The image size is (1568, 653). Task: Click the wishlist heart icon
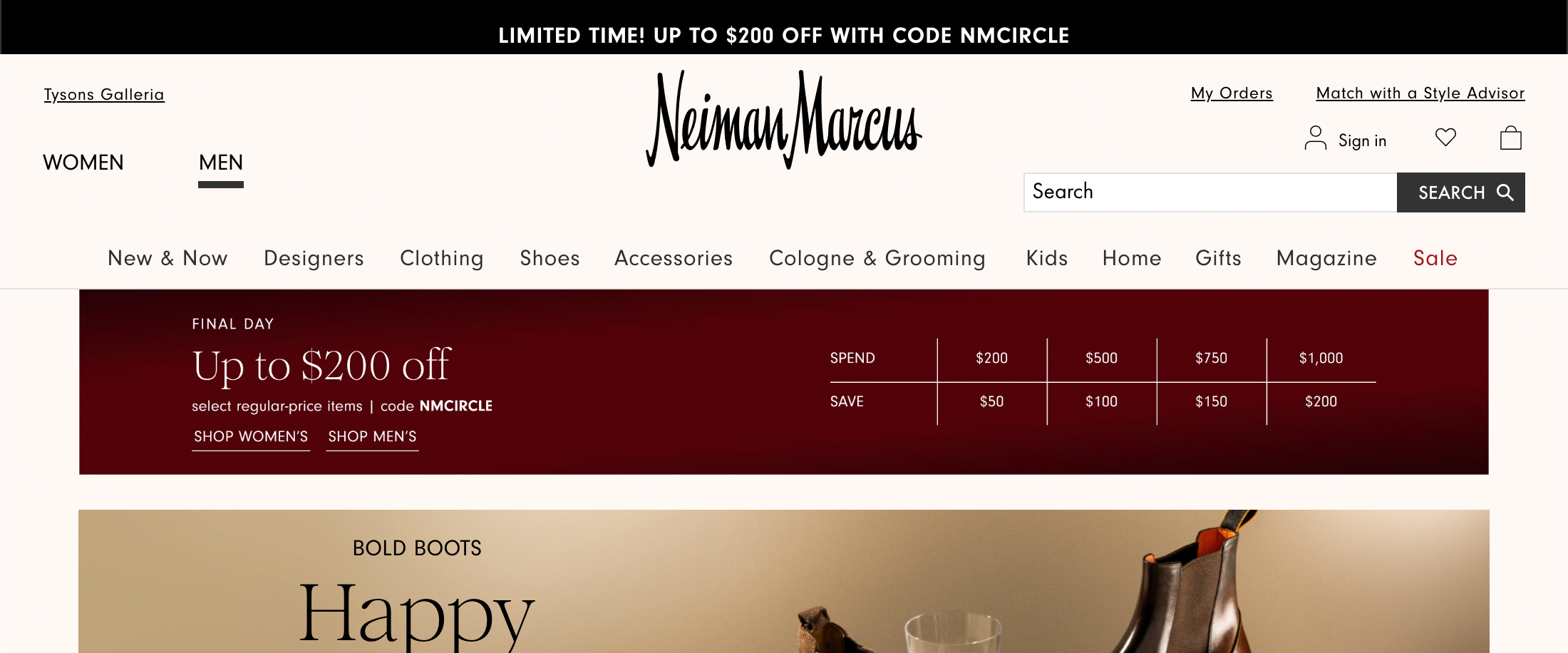click(1445, 137)
